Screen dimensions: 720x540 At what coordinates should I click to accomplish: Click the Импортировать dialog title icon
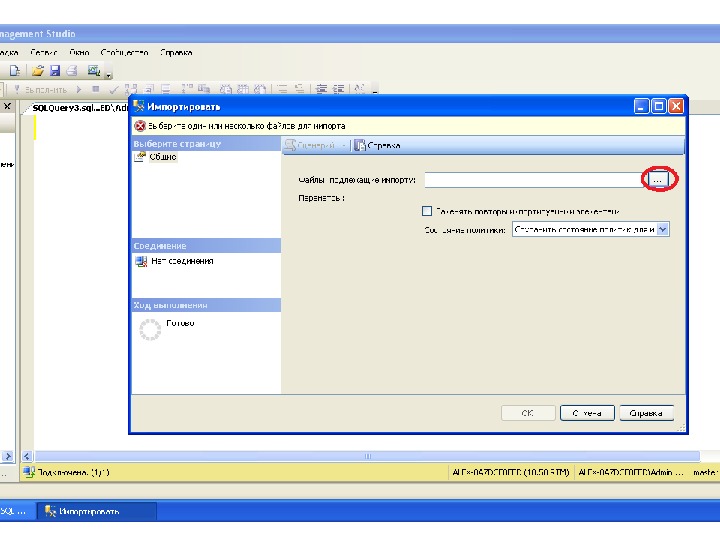[138, 107]
